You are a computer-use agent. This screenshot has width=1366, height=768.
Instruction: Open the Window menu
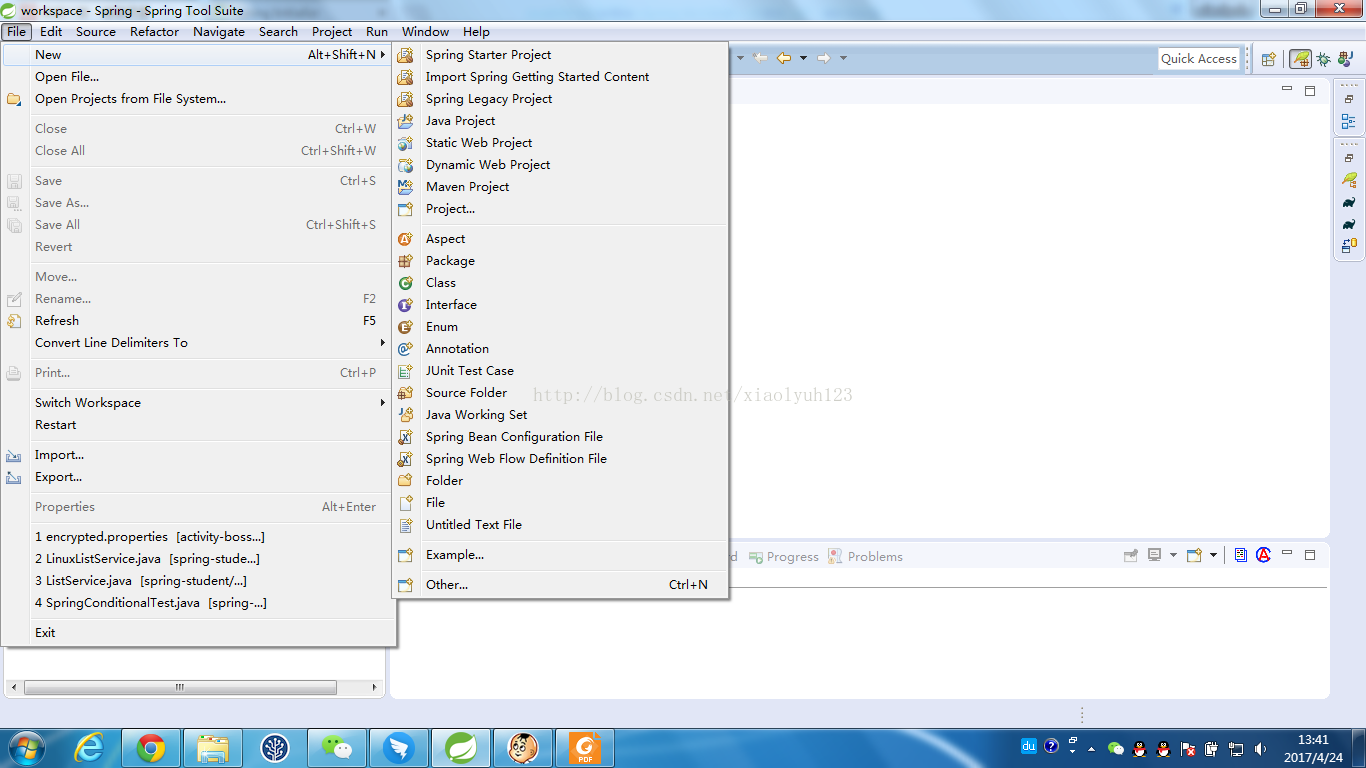tap(425, 31)
